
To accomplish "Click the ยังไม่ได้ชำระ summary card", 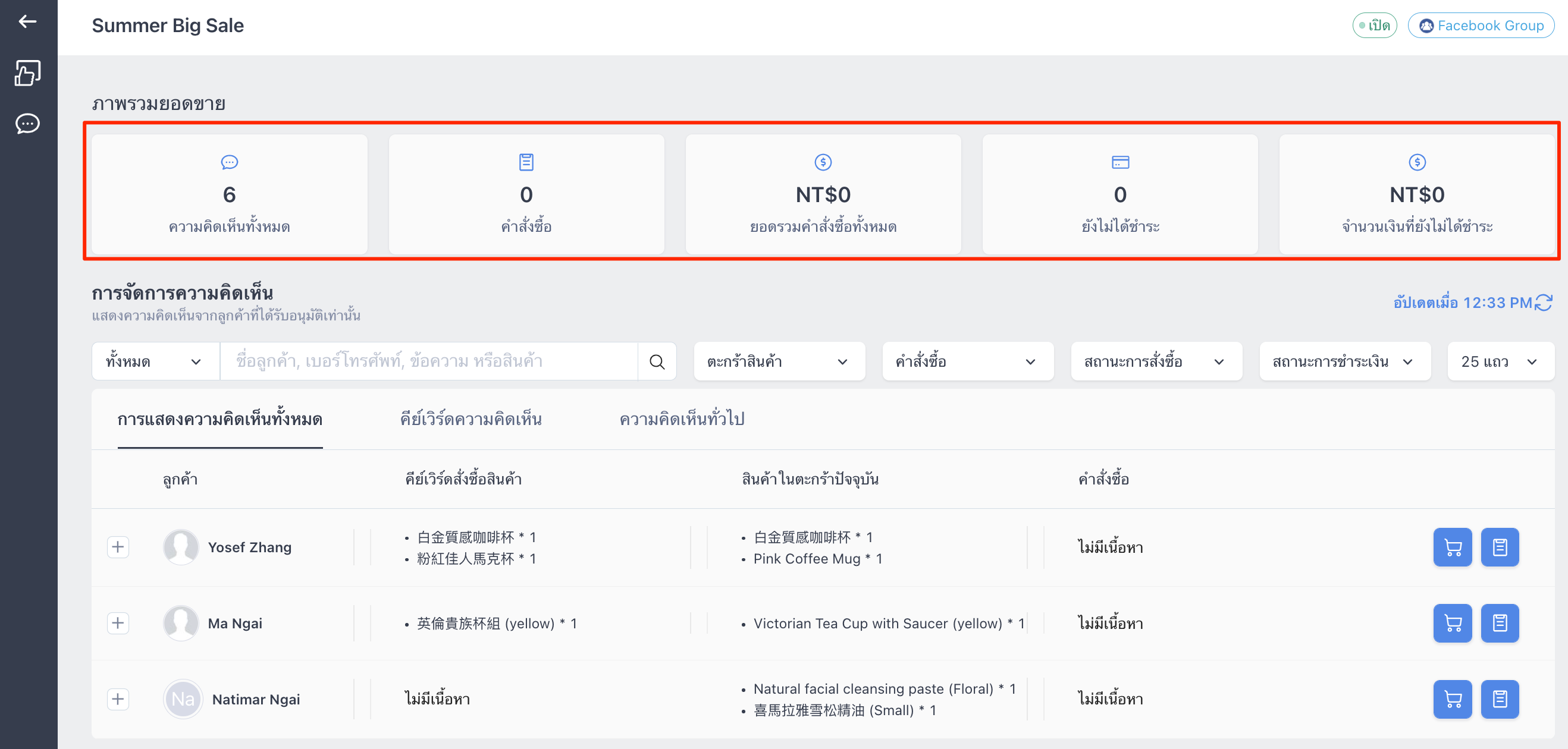I will tap(1120, 194).
